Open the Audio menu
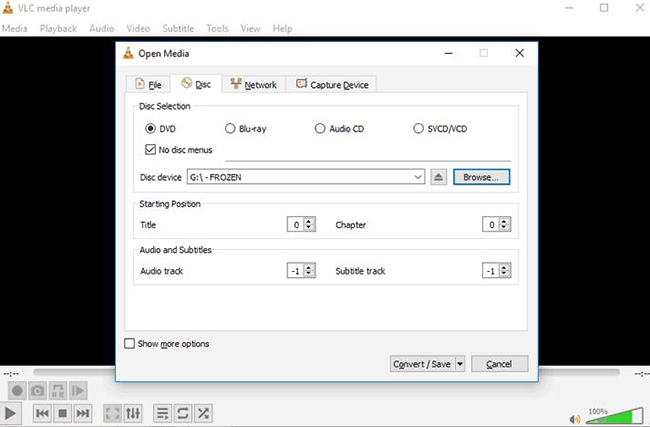The width and height of the screenshot is (650, 427). click(102, 29)
